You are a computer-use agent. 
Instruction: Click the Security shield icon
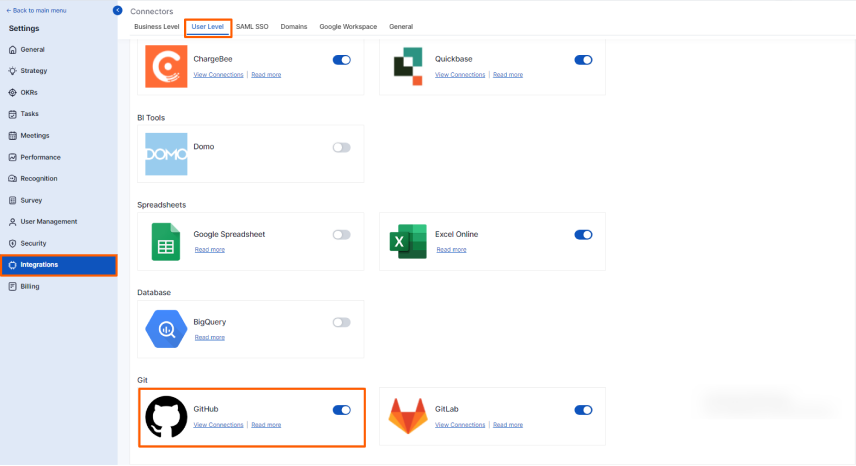tap(13, 243)
